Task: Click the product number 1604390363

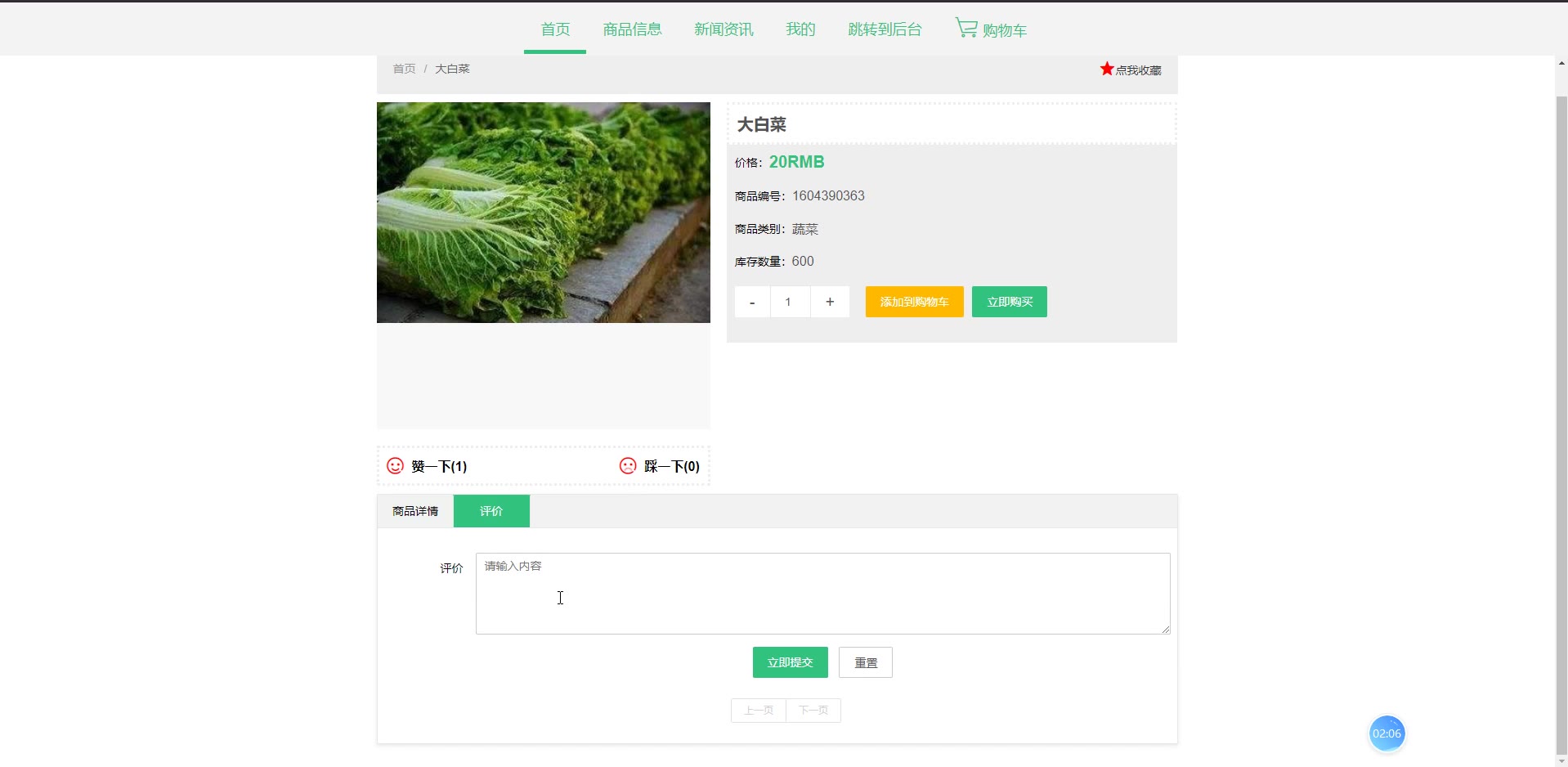Action: (828, 195)
